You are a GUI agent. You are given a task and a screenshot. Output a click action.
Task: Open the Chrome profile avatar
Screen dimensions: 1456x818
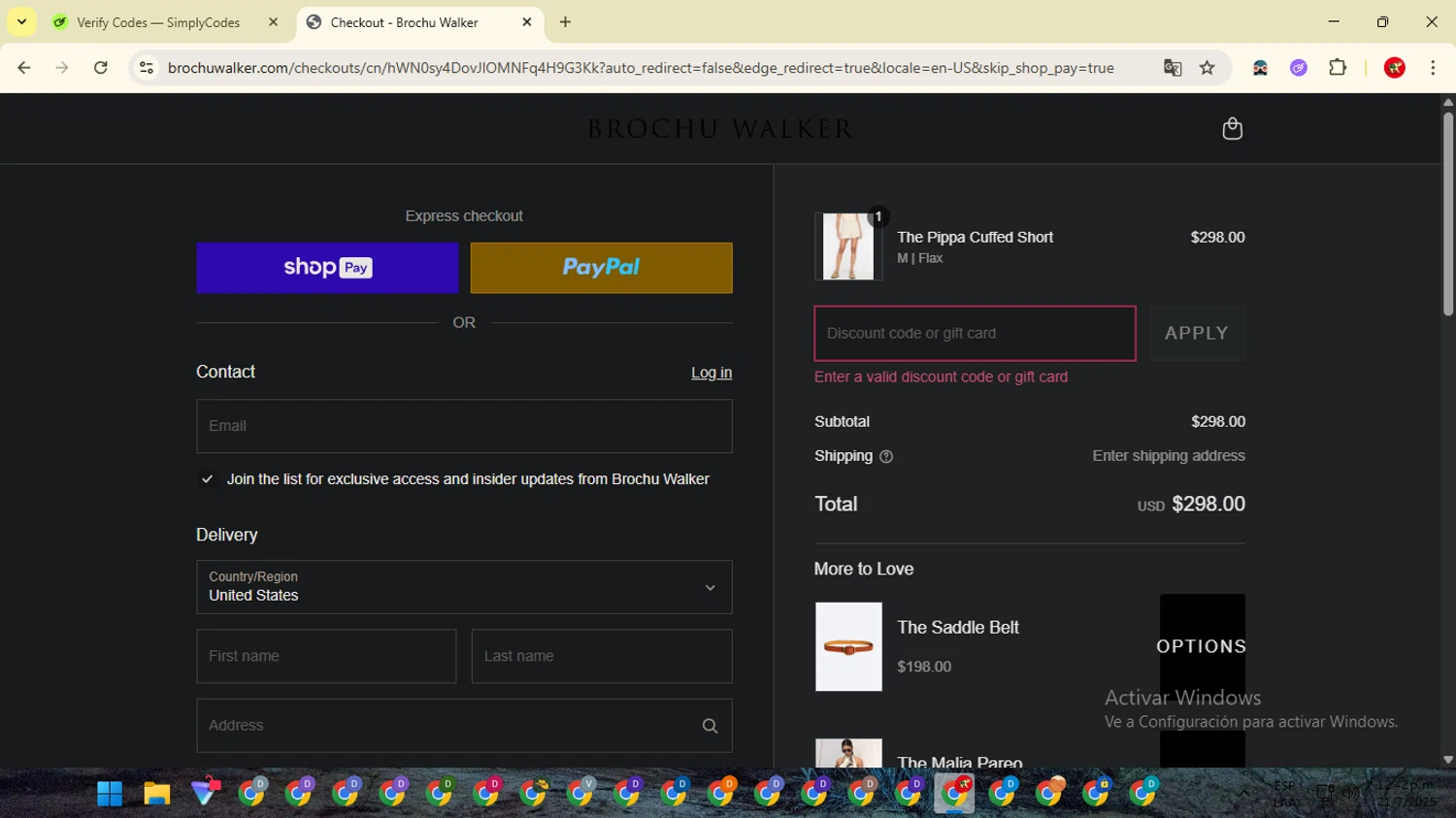coord(1395,68)
